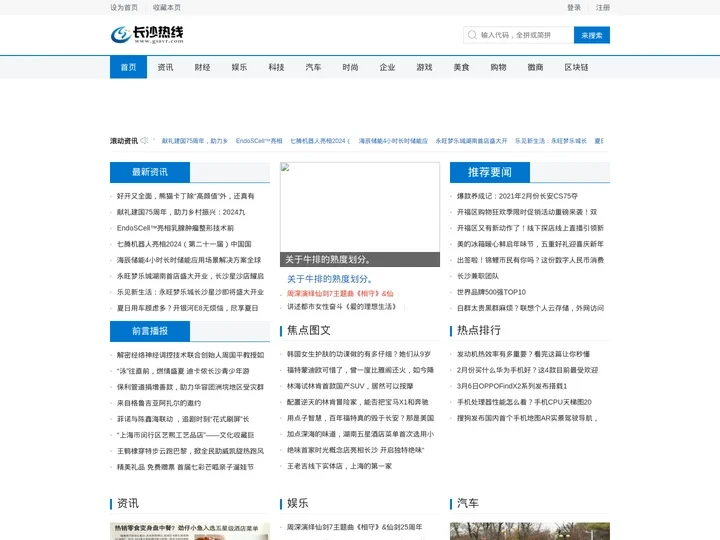Viewport: 720px width, 540px height.
Task: Open article 发动机热效率有多重要
Action: (x=523, y=354)
